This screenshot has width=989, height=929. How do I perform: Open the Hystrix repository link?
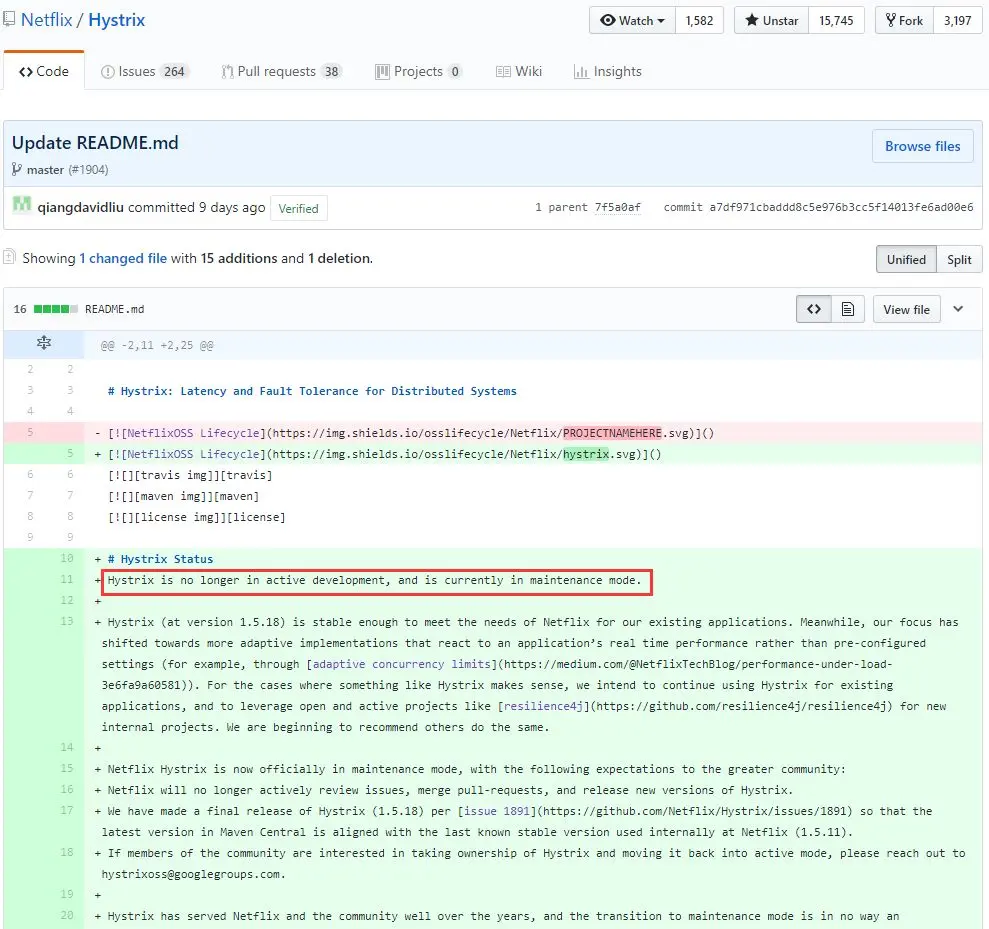point(117,20)
